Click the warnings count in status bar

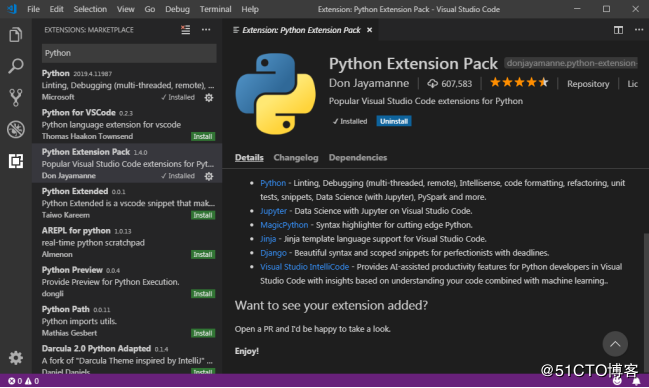click(x=32, y=381)
